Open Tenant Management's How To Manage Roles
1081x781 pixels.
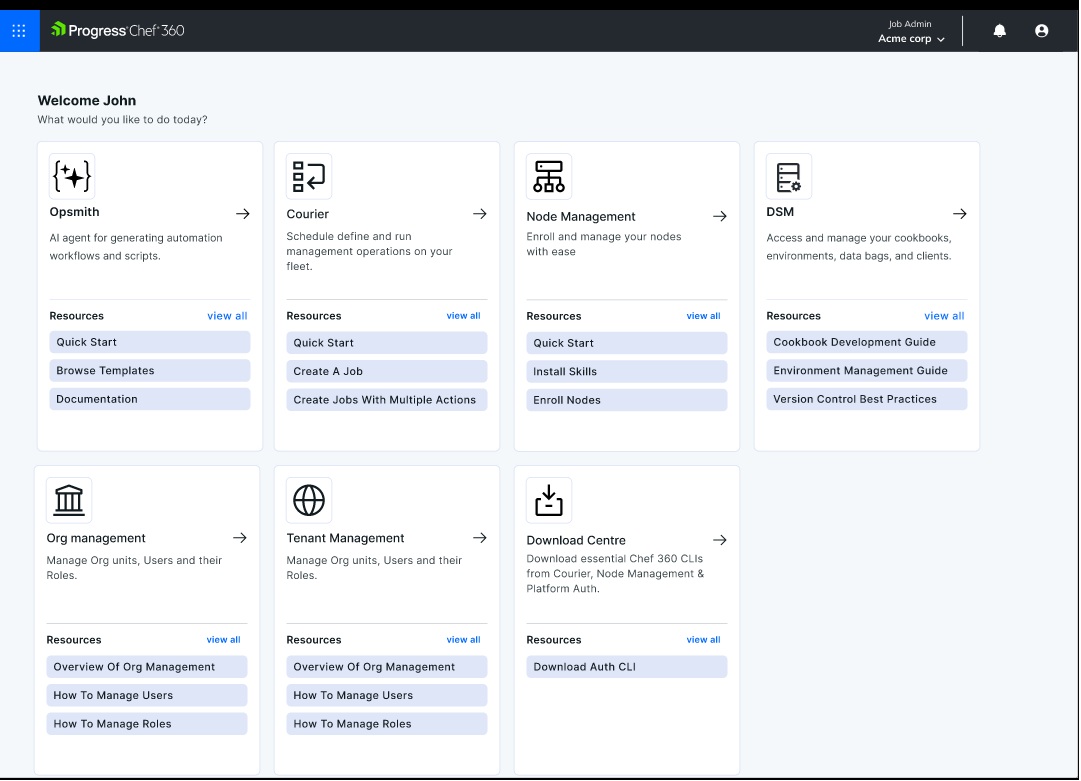tap(387, 724)
